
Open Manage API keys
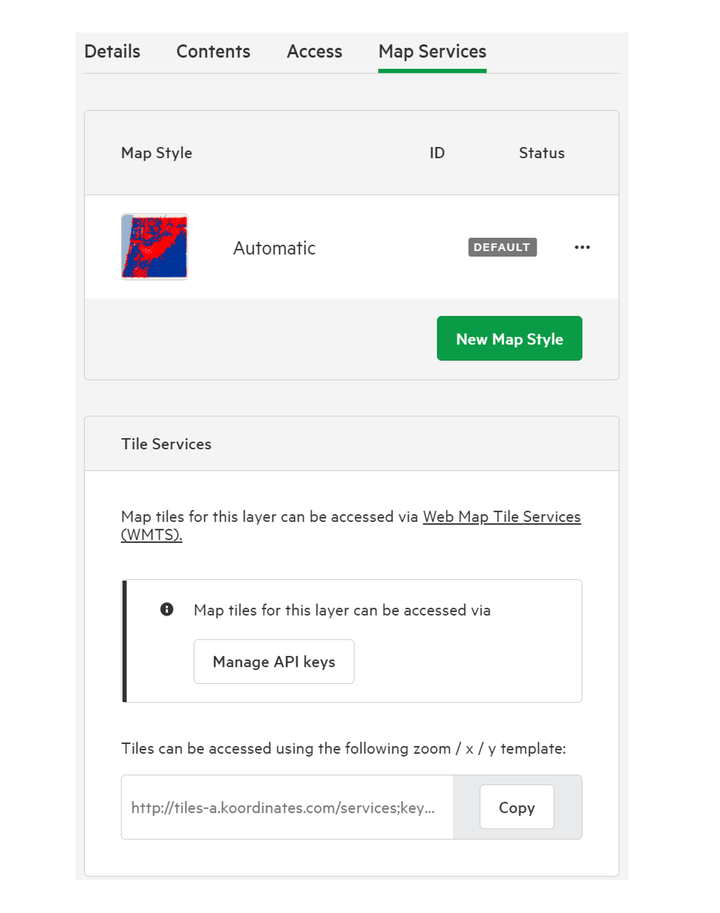[274, 661]
